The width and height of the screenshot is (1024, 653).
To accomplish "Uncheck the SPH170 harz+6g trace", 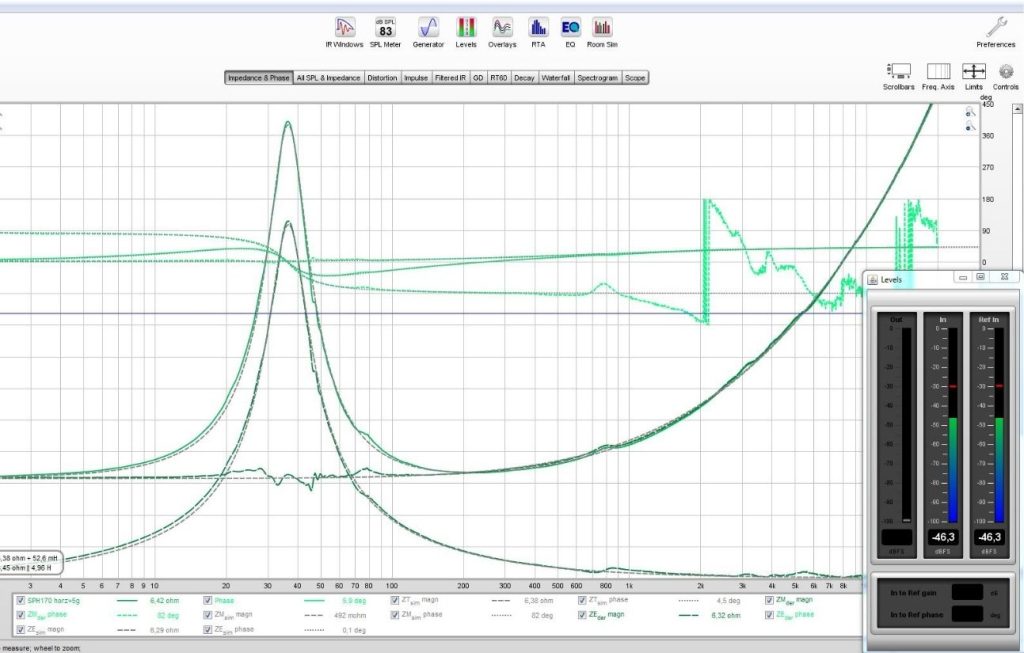I will [20, 601].
